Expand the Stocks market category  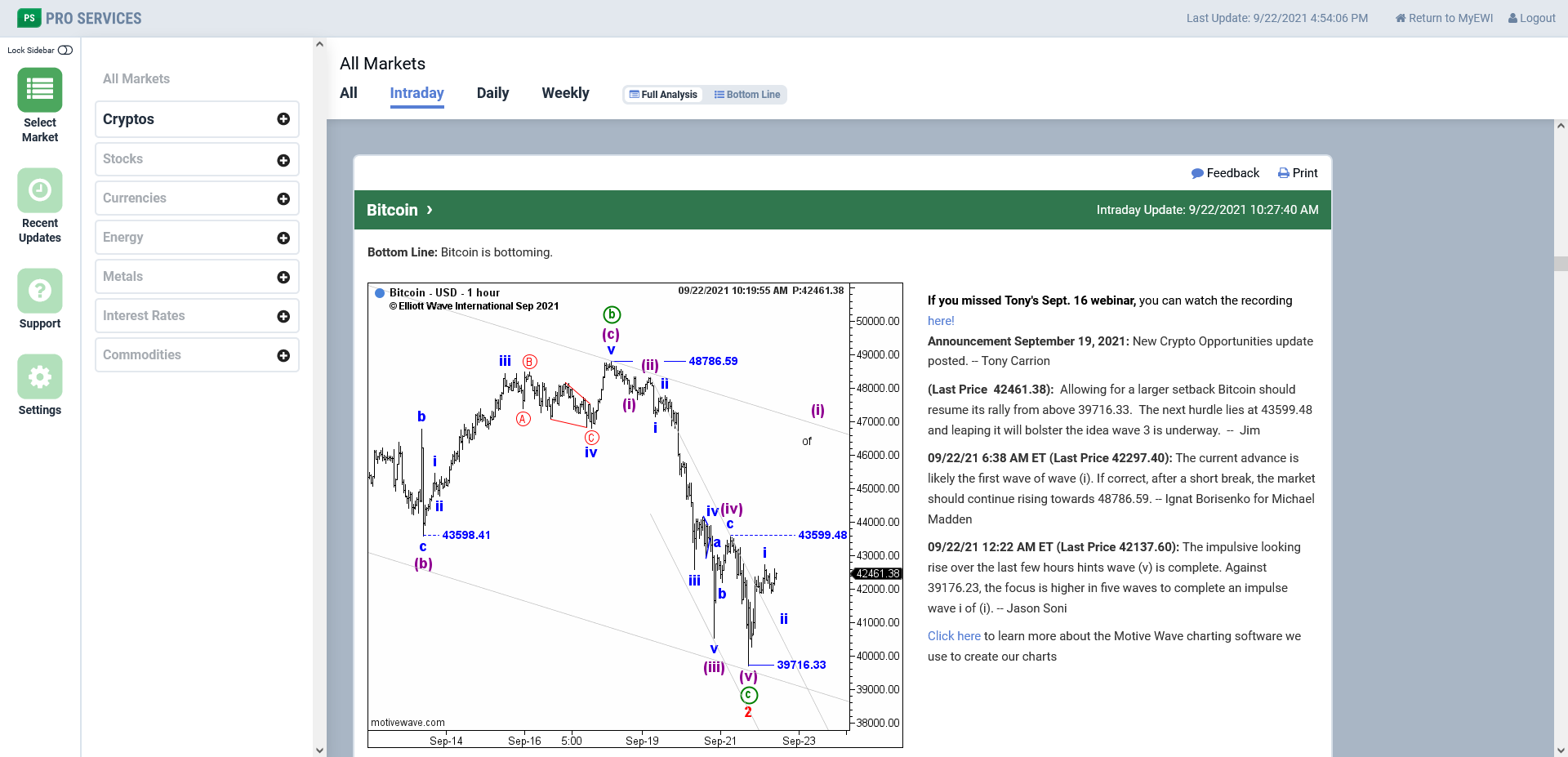tap(197, 159)
